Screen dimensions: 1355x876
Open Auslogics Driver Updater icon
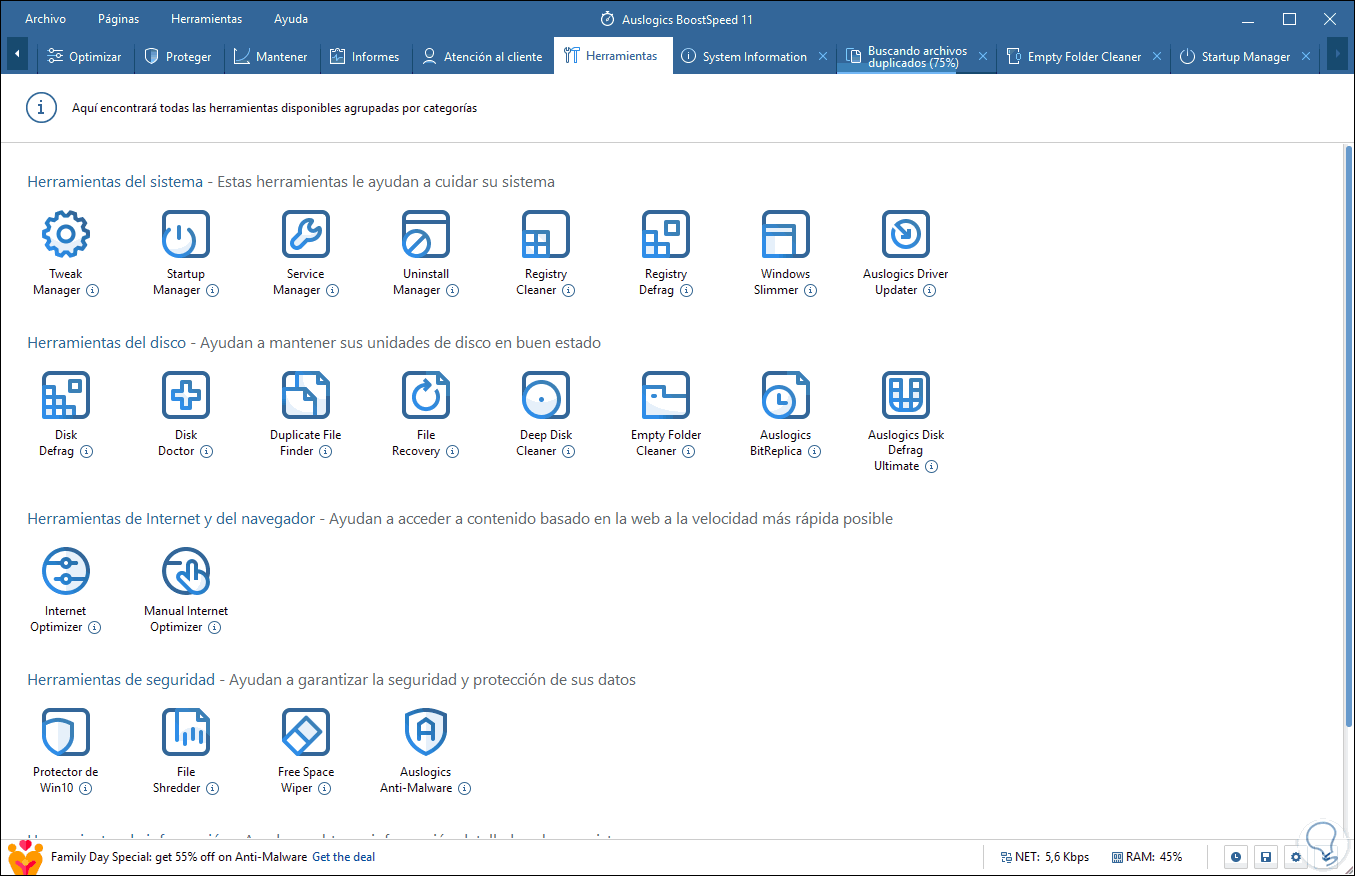tap(906, 235)
